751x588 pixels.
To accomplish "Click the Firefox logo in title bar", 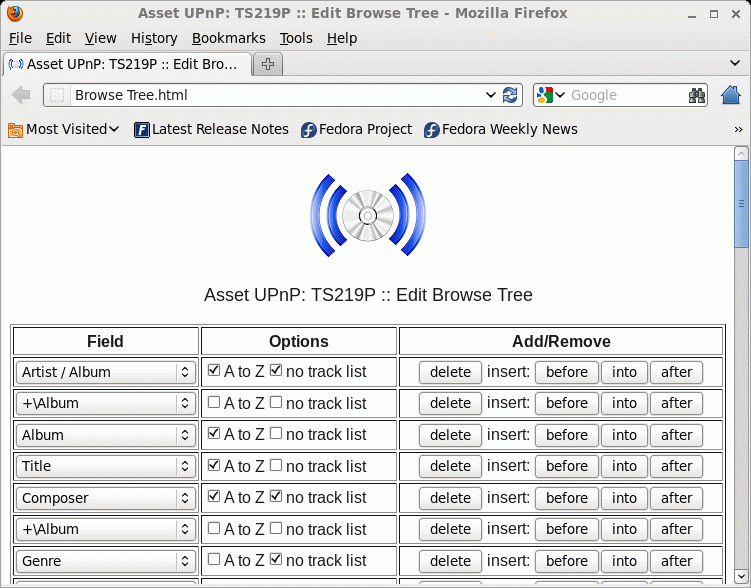I will click(14, 13).
